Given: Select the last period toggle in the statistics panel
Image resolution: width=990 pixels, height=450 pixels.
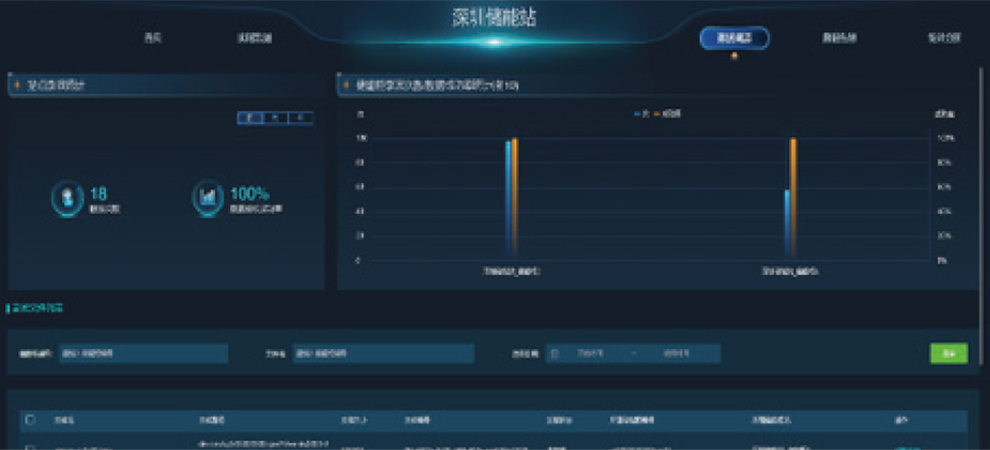Looking at the screenshot, I should pyautogui.click(x=301, y=118).
